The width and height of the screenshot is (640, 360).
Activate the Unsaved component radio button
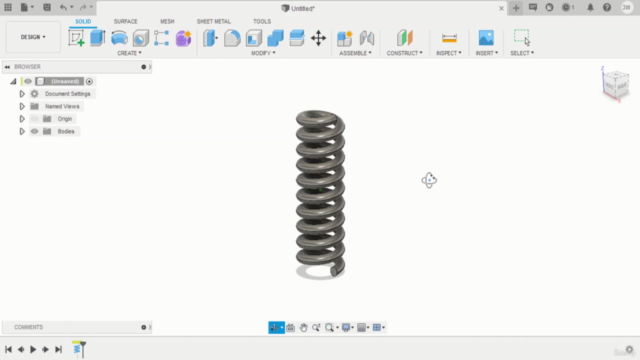89,81
